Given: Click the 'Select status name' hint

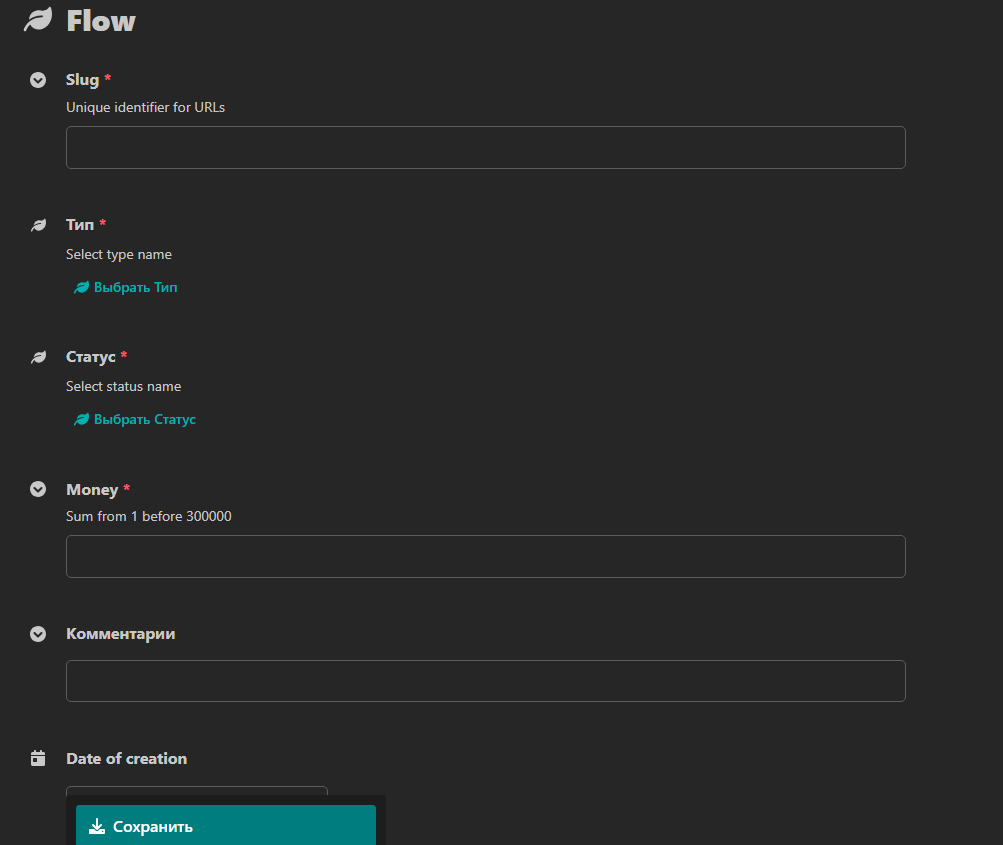Looking at the screenshot, I should pyautogui.click(x=123, y=386).
